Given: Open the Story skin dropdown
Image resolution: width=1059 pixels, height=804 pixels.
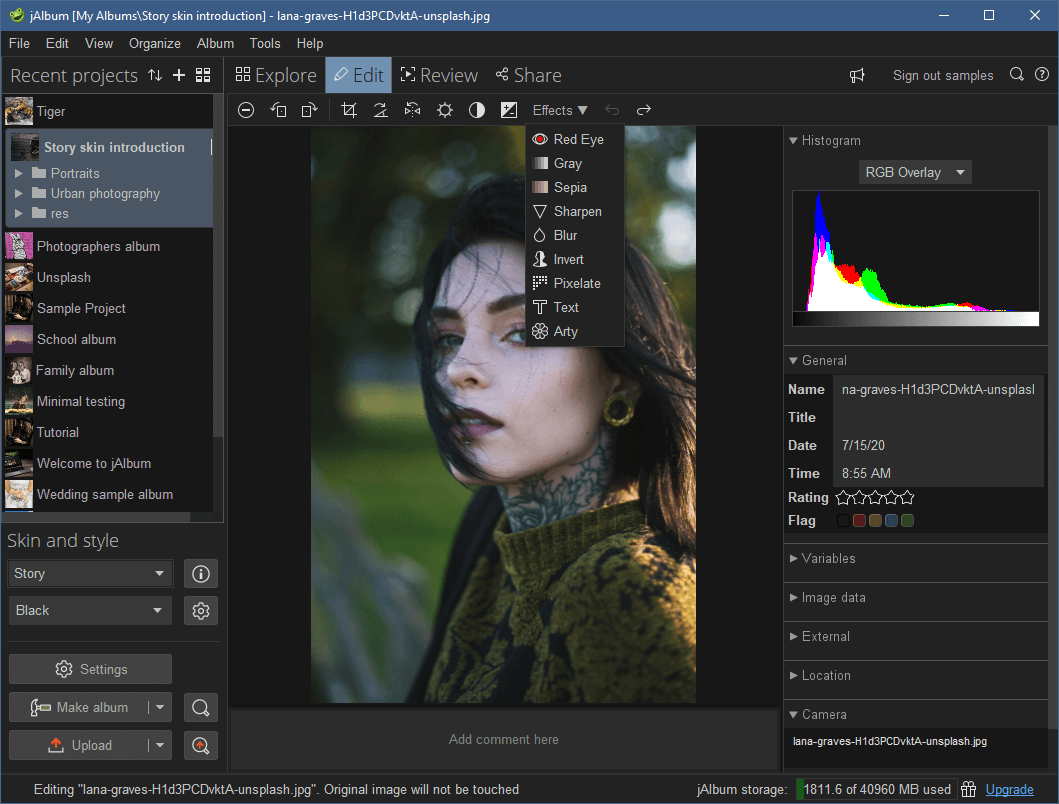Looking at the screenshot, I should (89, 573).
